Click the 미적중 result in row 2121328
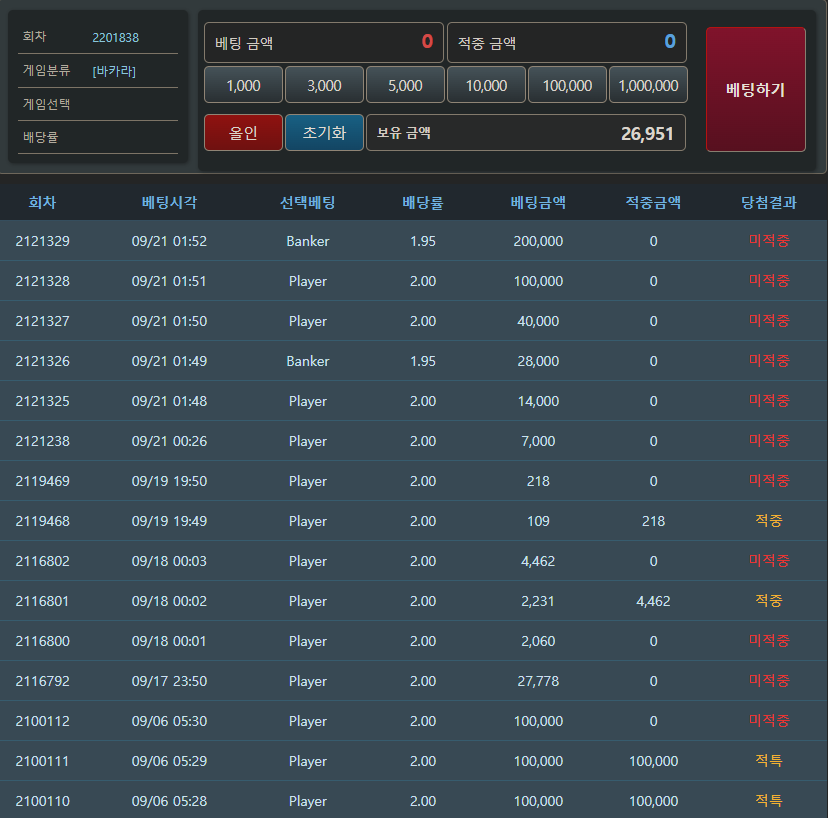 pyautogui.click(x=769, y=280)
